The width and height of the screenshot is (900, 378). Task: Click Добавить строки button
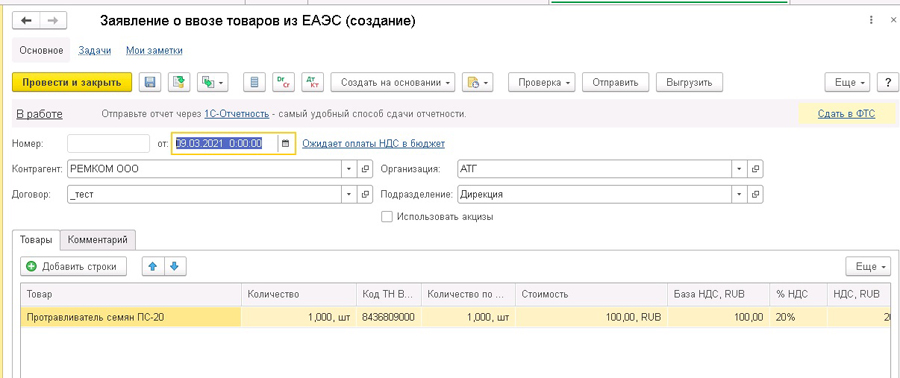[x=73, y=266]
